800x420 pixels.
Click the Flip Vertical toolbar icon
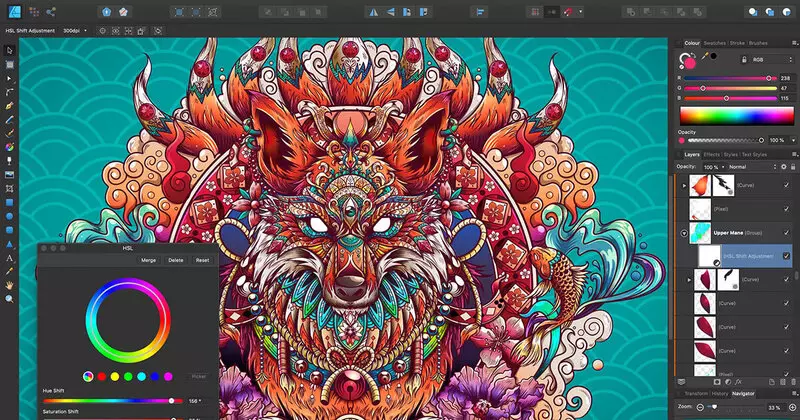coord(390,12)
